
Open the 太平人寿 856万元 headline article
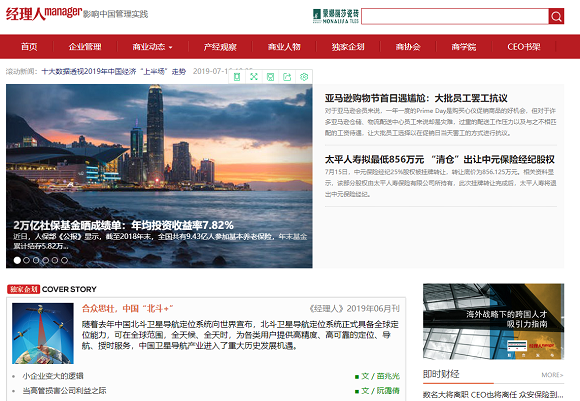(440, 159)
